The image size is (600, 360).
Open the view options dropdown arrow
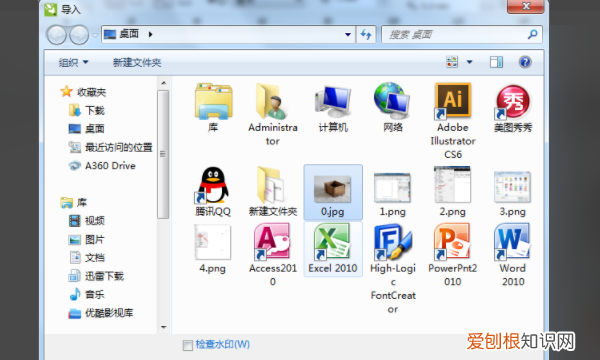[470, 62]
